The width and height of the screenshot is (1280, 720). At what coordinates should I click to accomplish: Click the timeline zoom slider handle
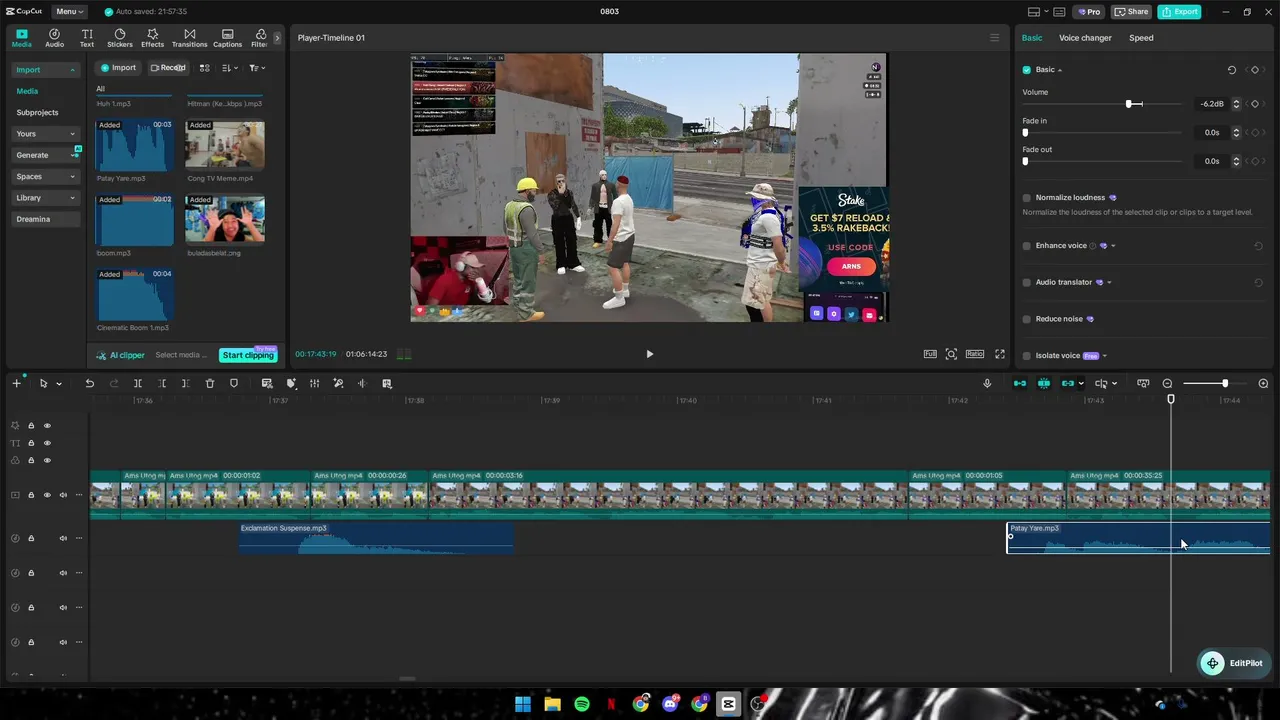coord(1225,384)
